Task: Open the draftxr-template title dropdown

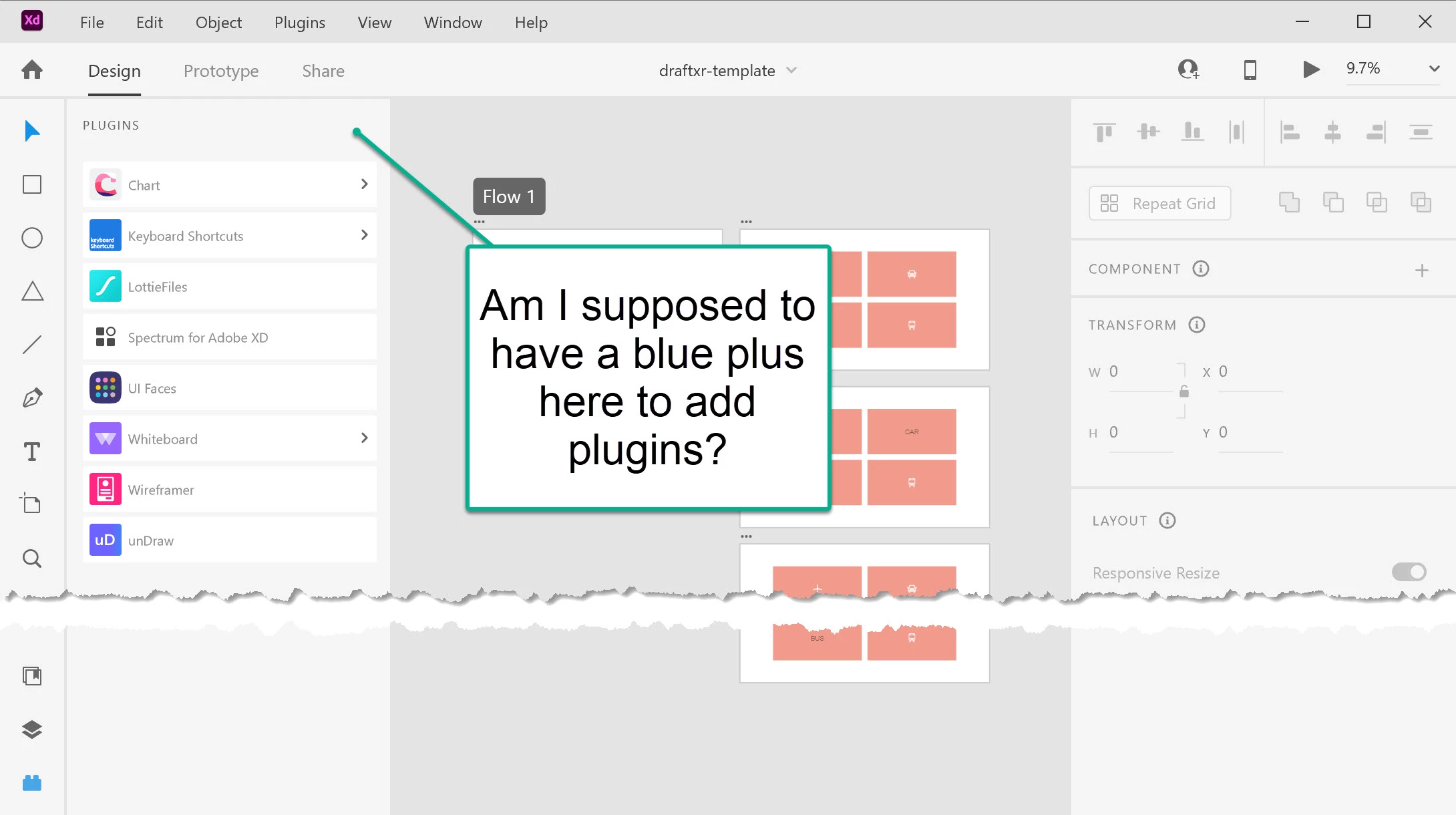Action: pyautogui.click(x=791, y=70)
